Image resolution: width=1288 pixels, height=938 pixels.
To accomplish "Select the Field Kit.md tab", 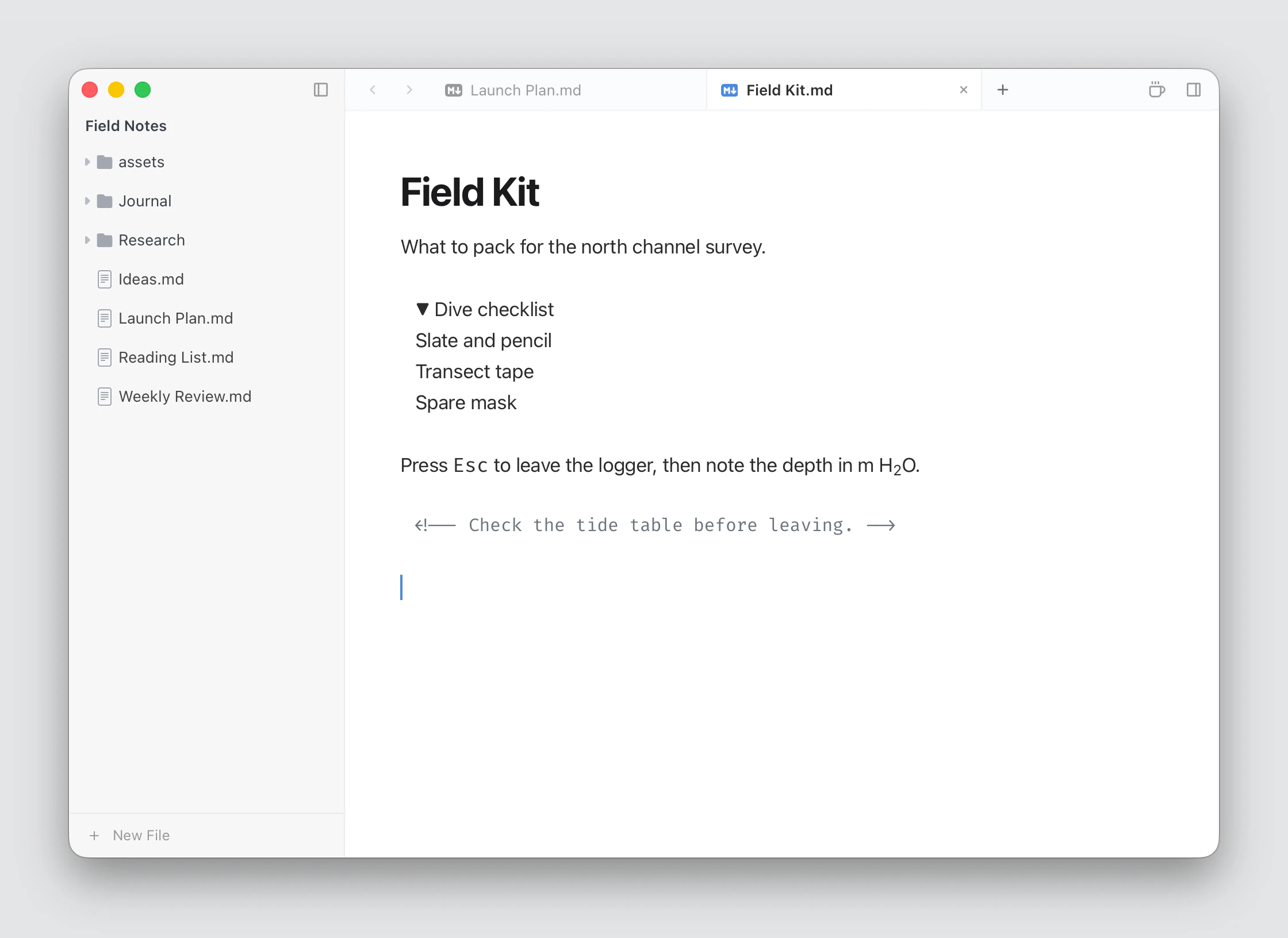I will pyautogui.click(x=844, y=90).
